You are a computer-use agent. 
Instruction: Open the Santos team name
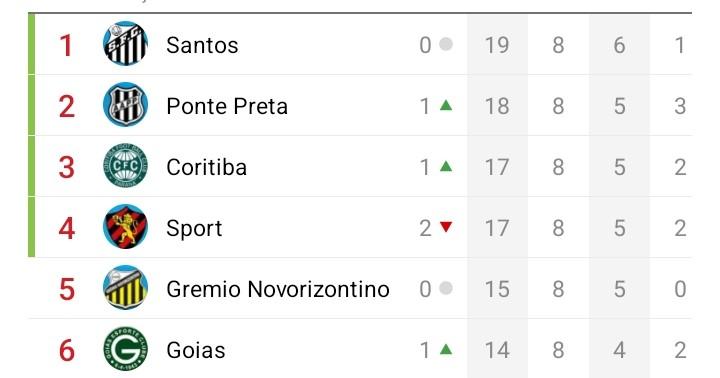[x=202, y=45]
